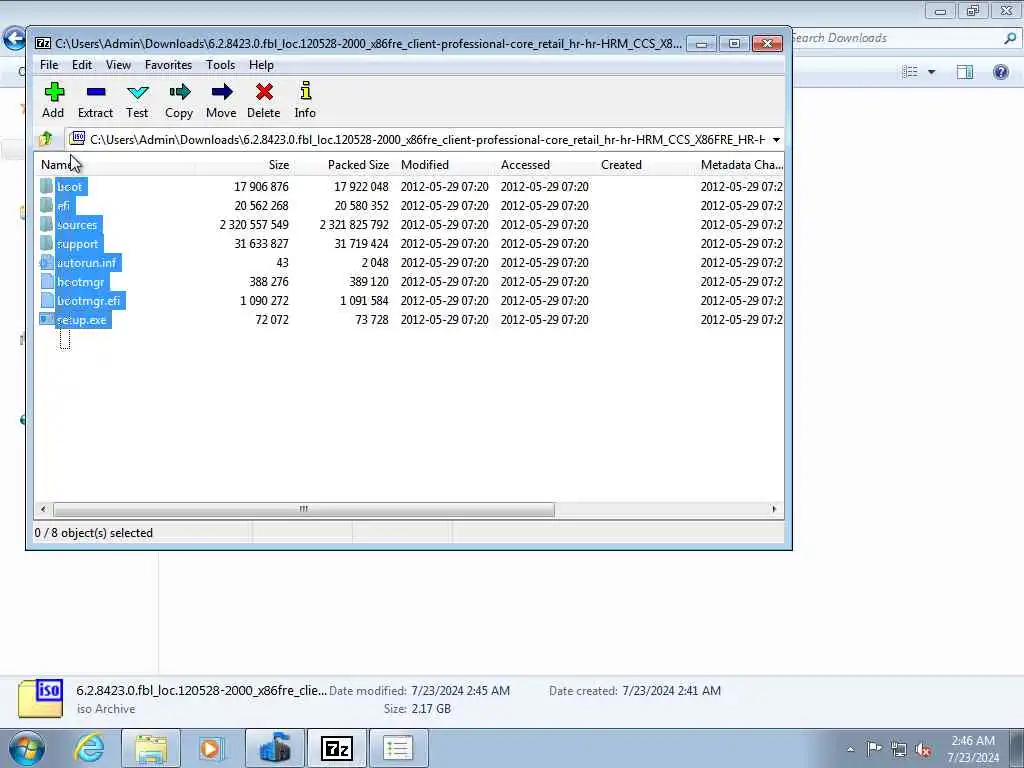Go up one folder level icon
This screenshot has width=1024, height=768.
pos(46,139)
